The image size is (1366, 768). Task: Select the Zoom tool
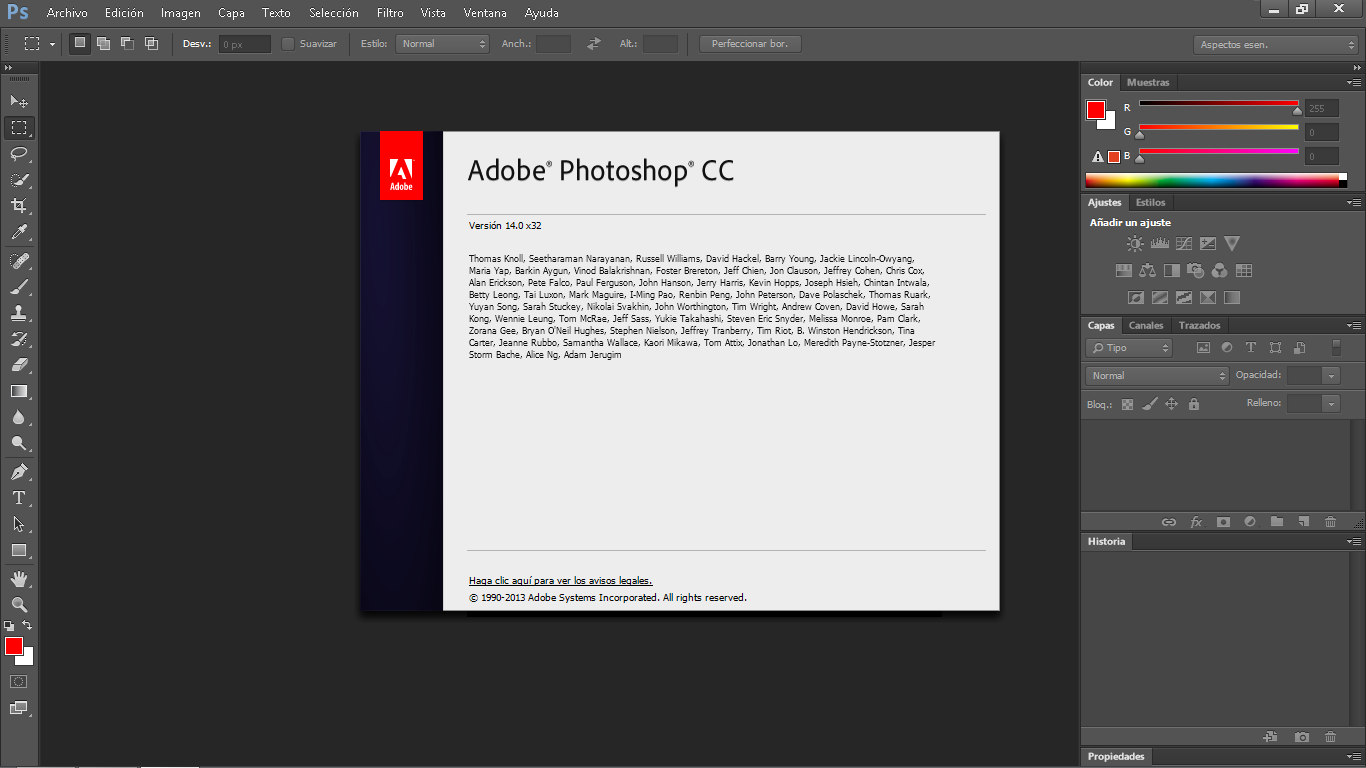coord(19,605)
